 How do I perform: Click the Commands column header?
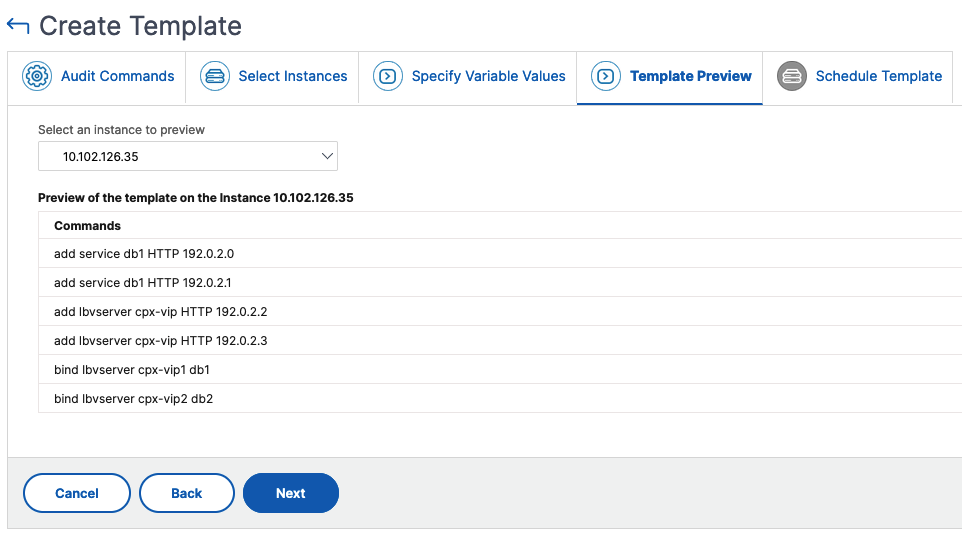[87, 226]
